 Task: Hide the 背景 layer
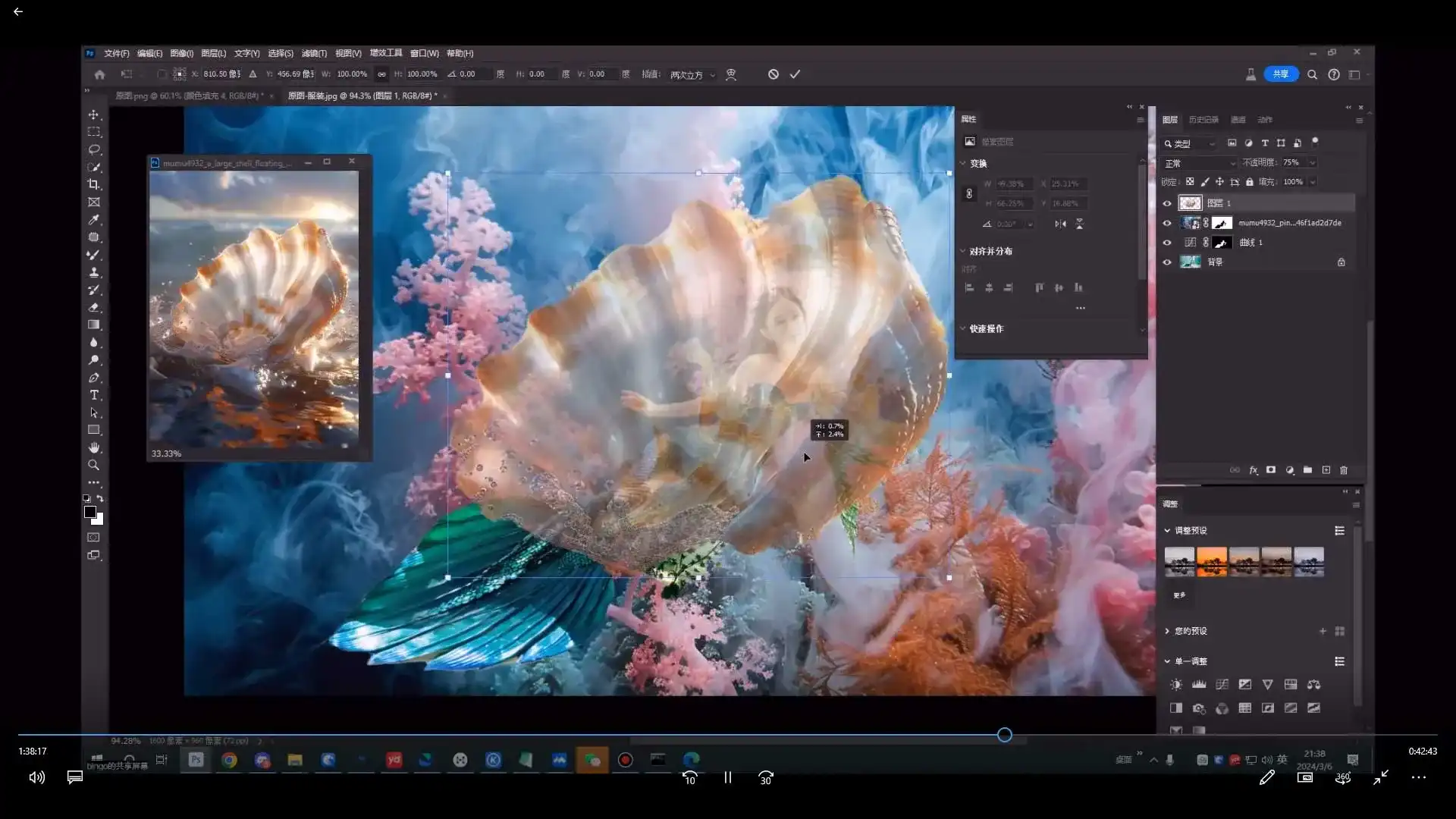pyautogui.click(x=1167, y=262)
